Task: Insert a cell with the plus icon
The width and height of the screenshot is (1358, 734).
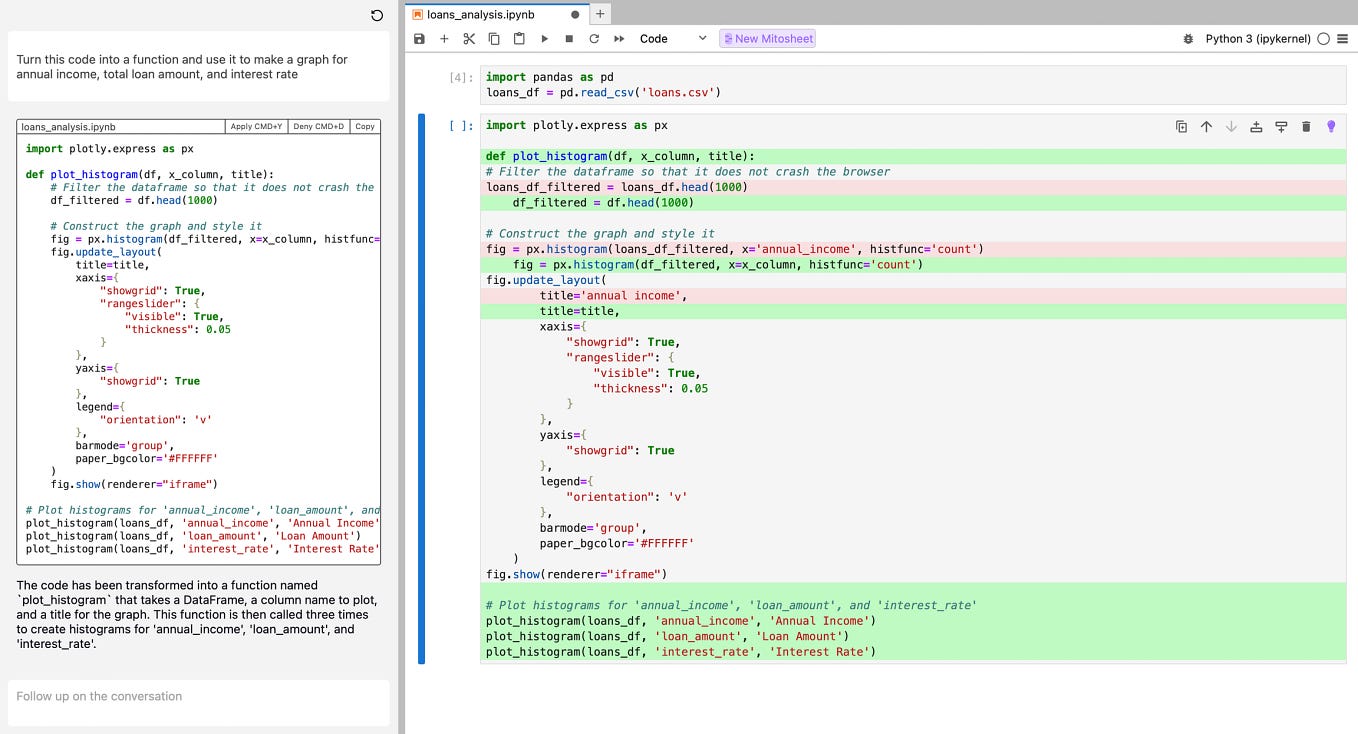Action: 444,39
